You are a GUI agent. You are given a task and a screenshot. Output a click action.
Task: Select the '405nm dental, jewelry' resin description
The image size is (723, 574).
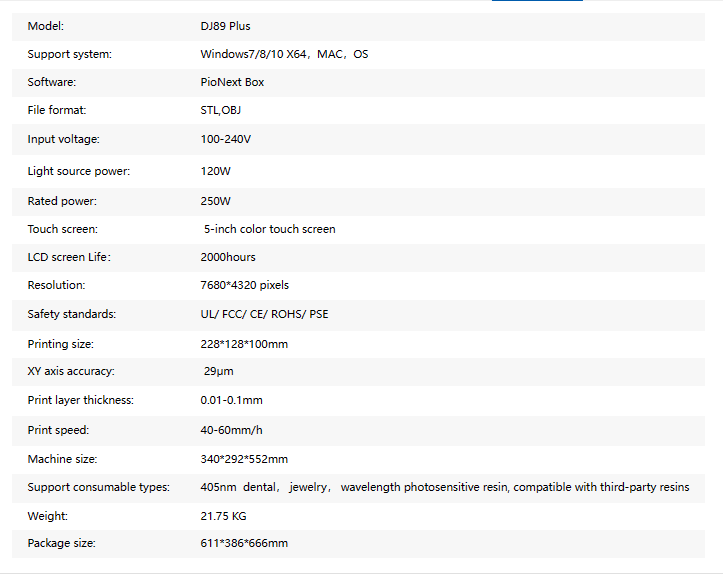(x=445, y=487)
